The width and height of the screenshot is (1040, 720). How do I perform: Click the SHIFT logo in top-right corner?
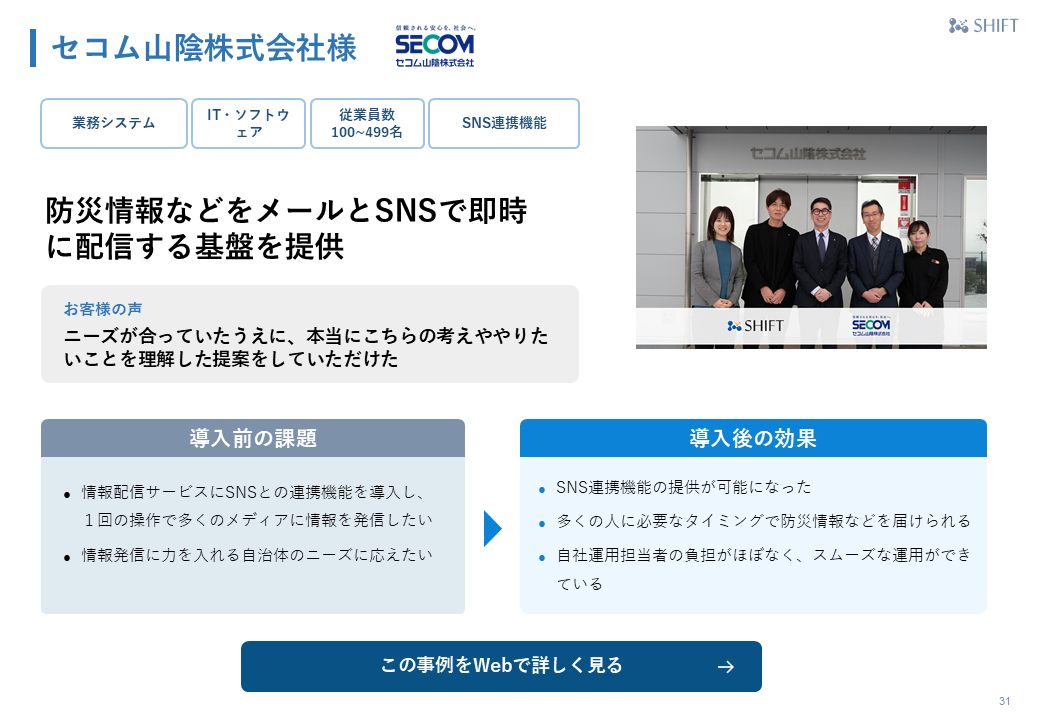pos(983,26)
